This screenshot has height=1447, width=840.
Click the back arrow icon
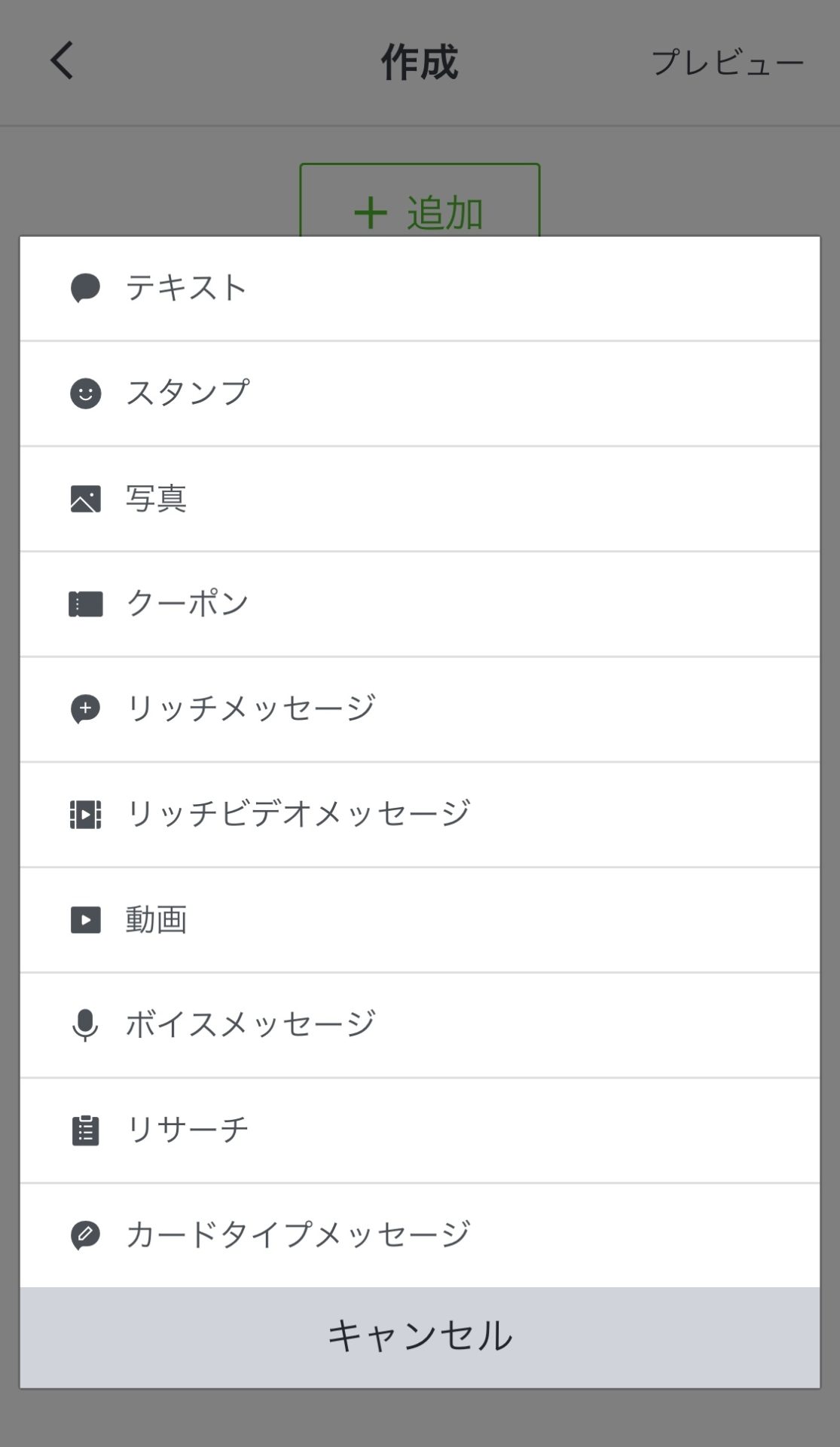pos(62,61)
